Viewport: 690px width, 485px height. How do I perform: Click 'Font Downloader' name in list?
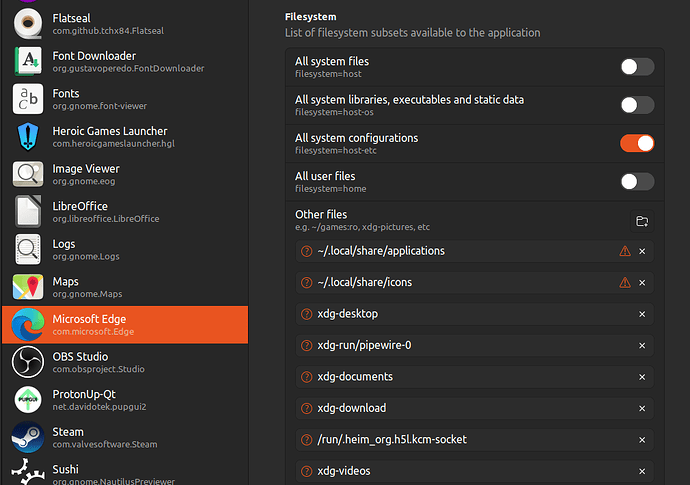click(94, 56)
